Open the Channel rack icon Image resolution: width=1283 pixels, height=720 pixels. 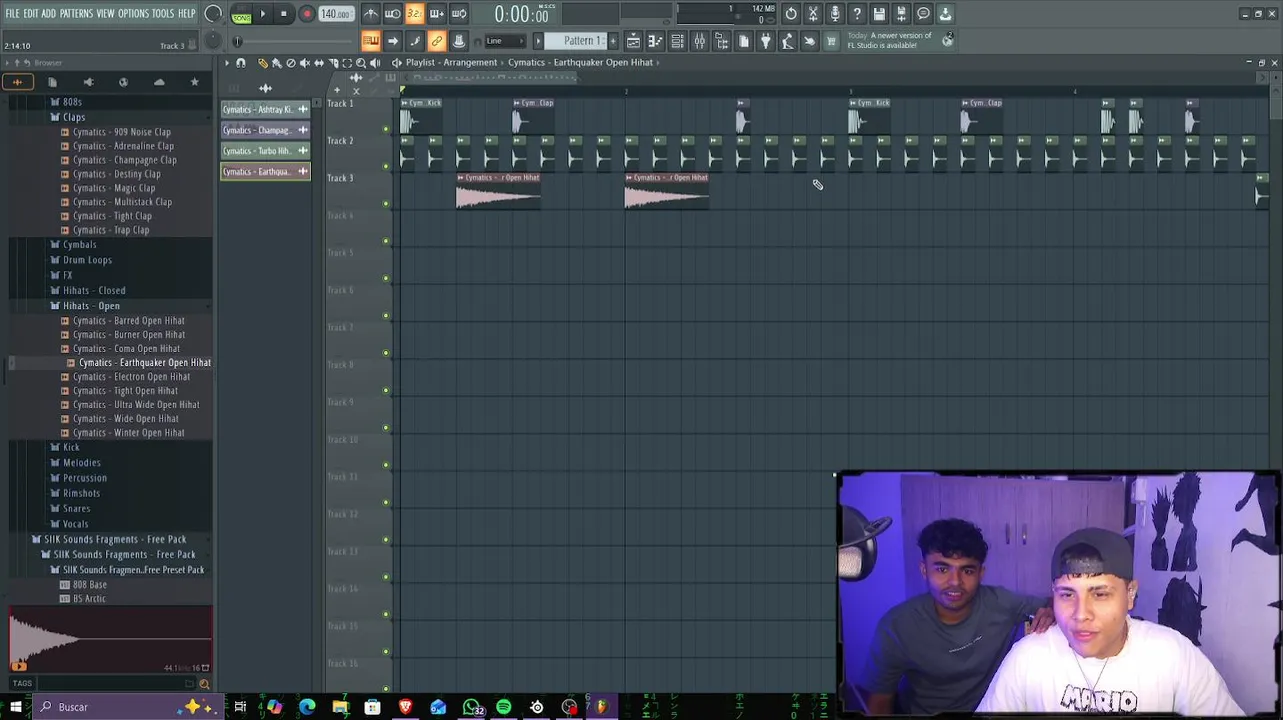pyautogui.click(x=677, y=41)
